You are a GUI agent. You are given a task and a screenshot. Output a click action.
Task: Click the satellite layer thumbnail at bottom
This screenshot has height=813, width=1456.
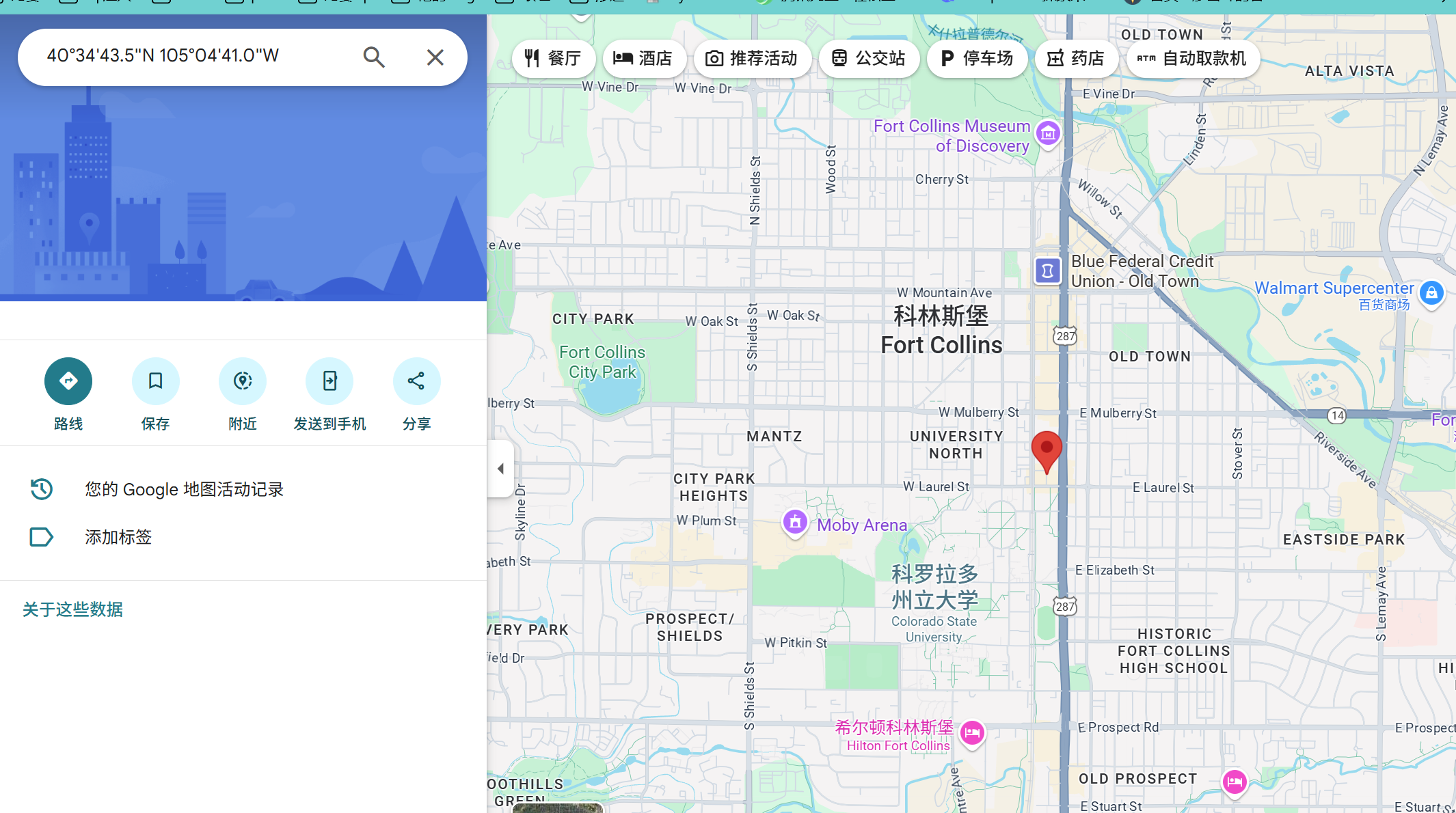(558, 808)
